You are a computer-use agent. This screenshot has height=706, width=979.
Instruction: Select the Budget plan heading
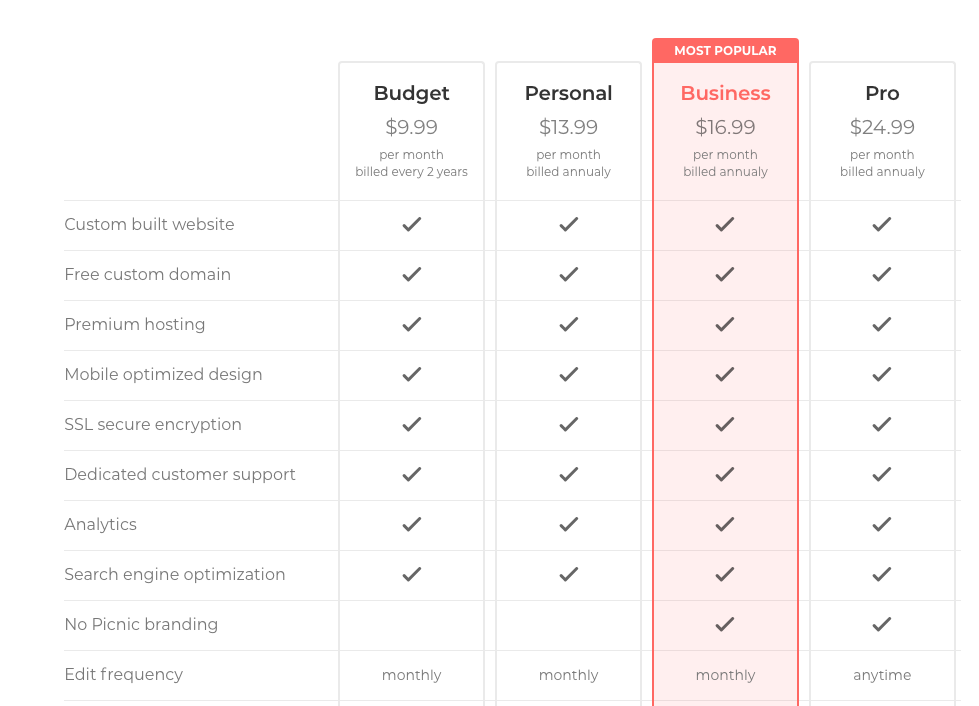(x=411, y=93)
